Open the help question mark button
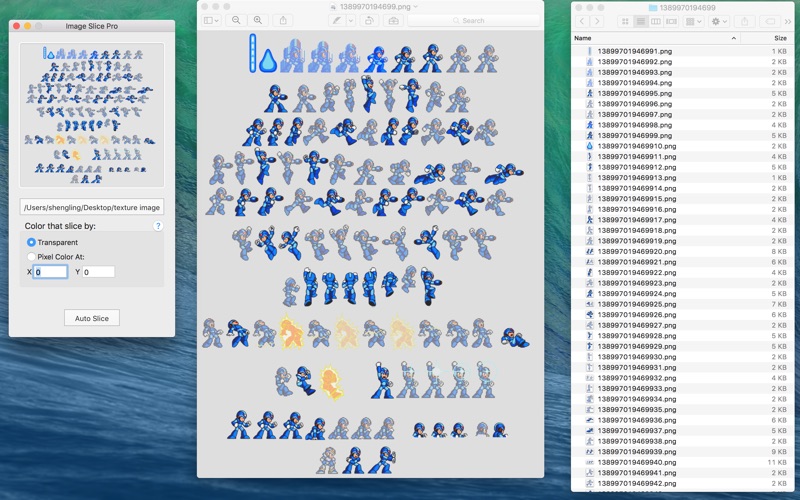800x500 pixels. coord(158,226)
